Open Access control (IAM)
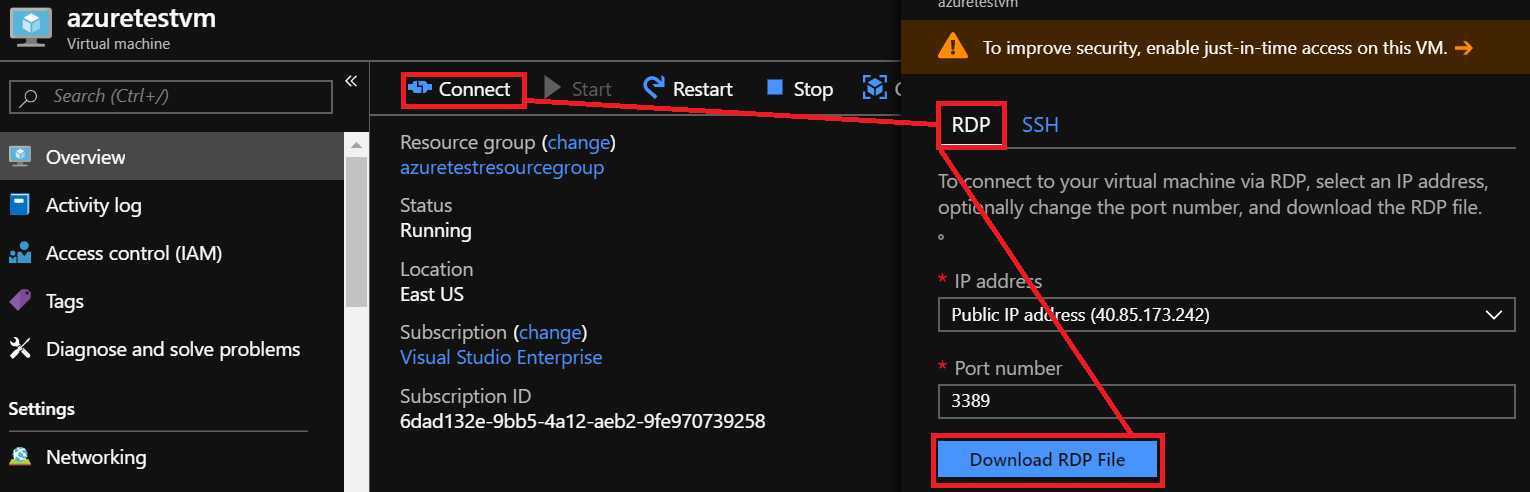This screenshot has height=492, width=1530. tap(171, 253)
